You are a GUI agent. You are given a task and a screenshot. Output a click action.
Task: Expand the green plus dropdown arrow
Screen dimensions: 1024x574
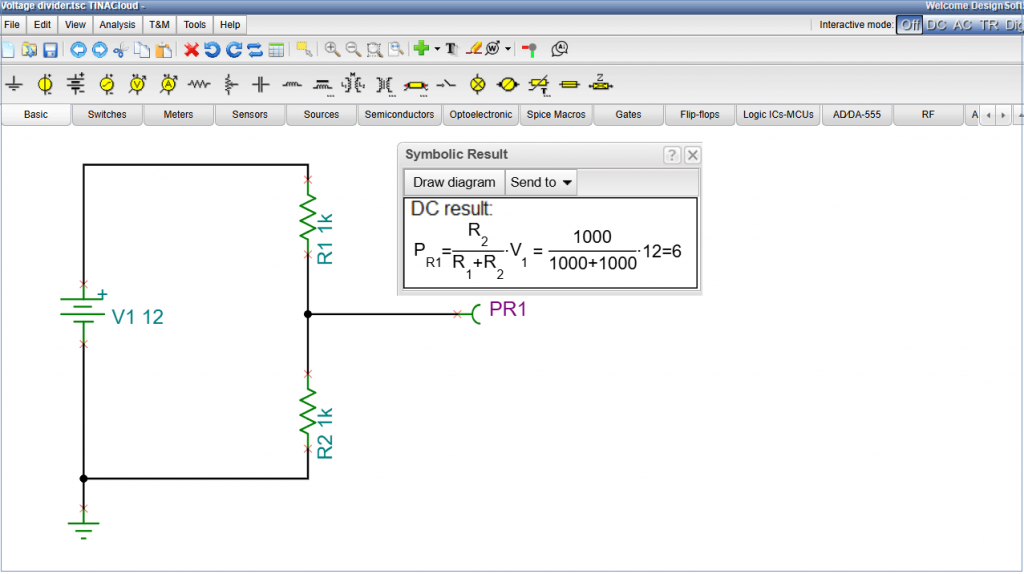(437, 49)
